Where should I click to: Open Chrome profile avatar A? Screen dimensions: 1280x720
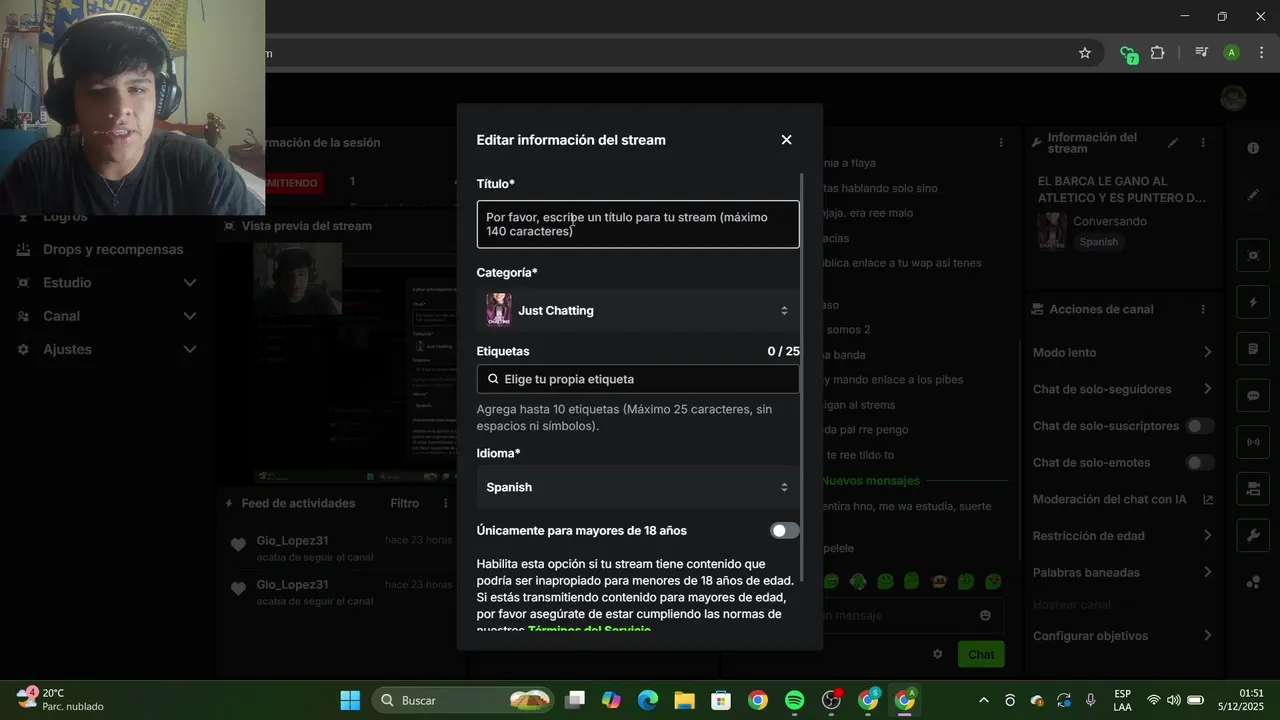click(x=1232, y=53)
